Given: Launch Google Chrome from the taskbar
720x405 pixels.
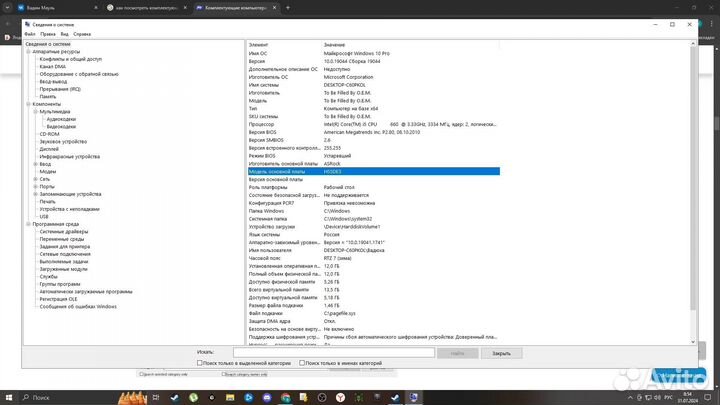Looking at the screenshot, I should 285,397.
